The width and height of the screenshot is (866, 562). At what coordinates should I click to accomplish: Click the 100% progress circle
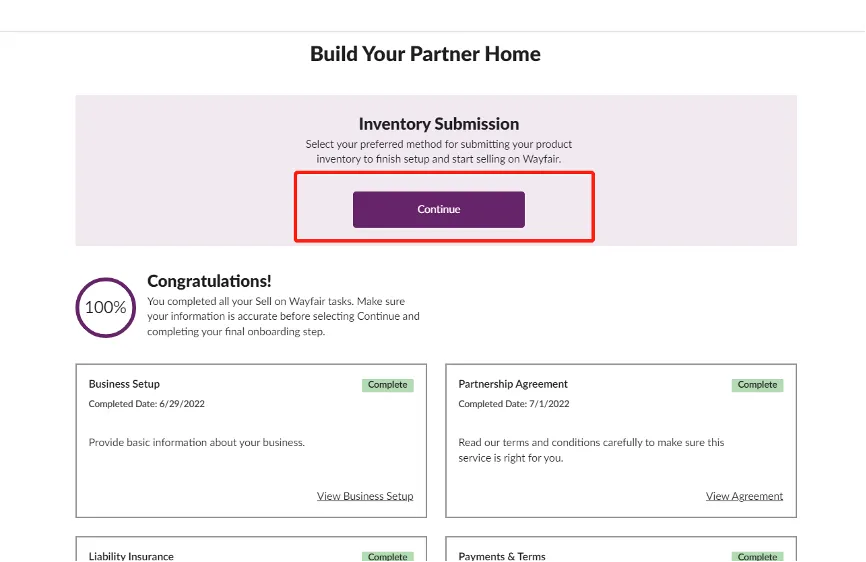click(x=105, y=307)
